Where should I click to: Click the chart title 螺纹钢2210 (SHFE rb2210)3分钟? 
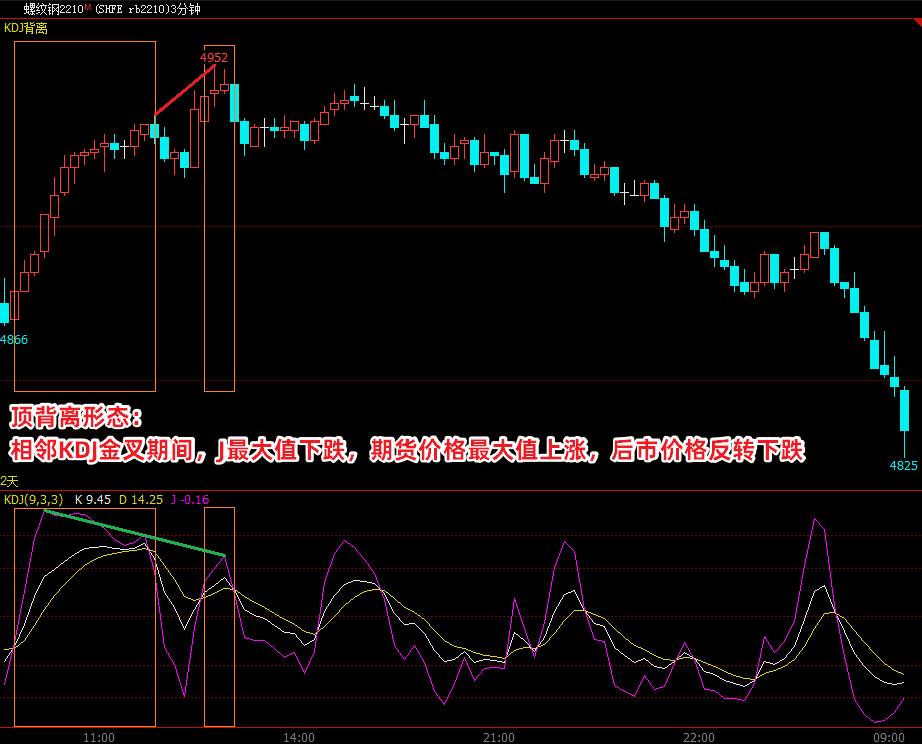coord(112,9)
